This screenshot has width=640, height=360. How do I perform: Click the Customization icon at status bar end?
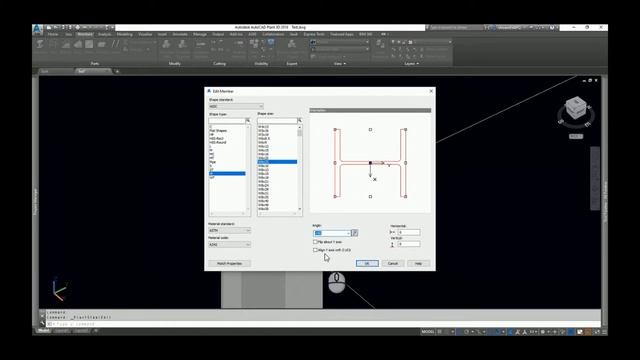point(604,332)
